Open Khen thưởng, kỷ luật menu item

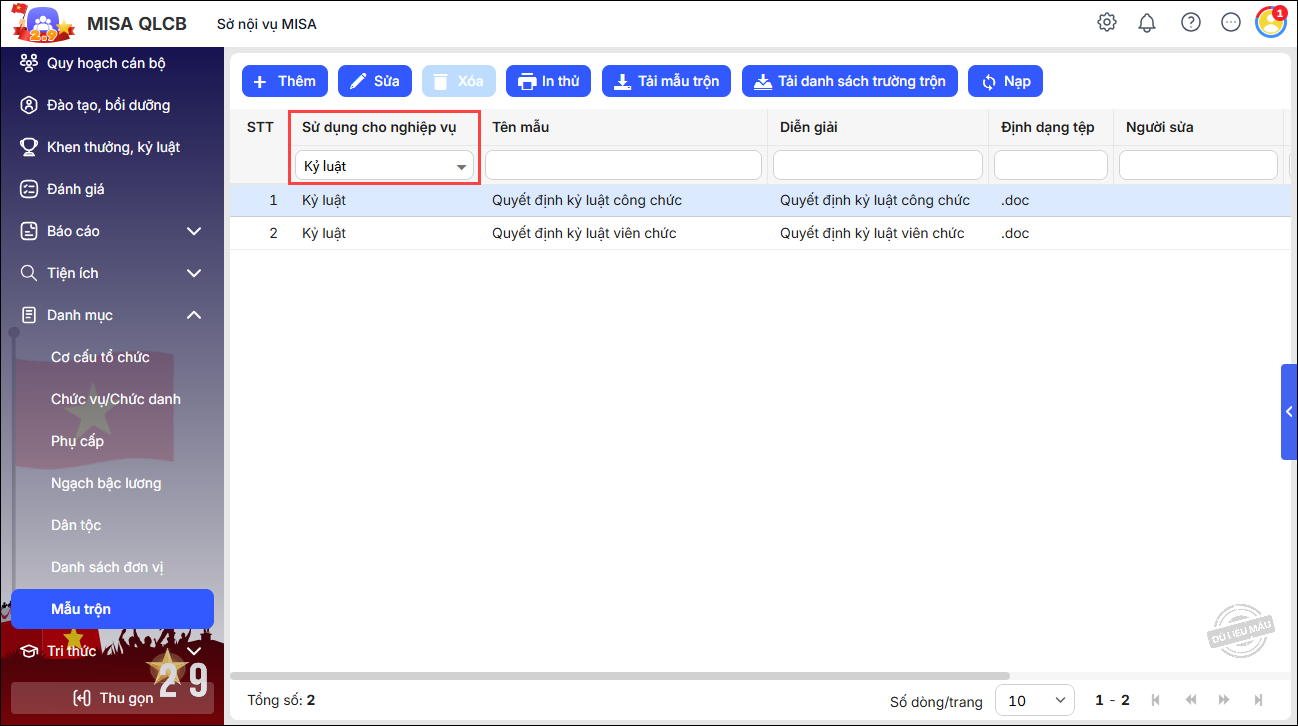point(113,147)
